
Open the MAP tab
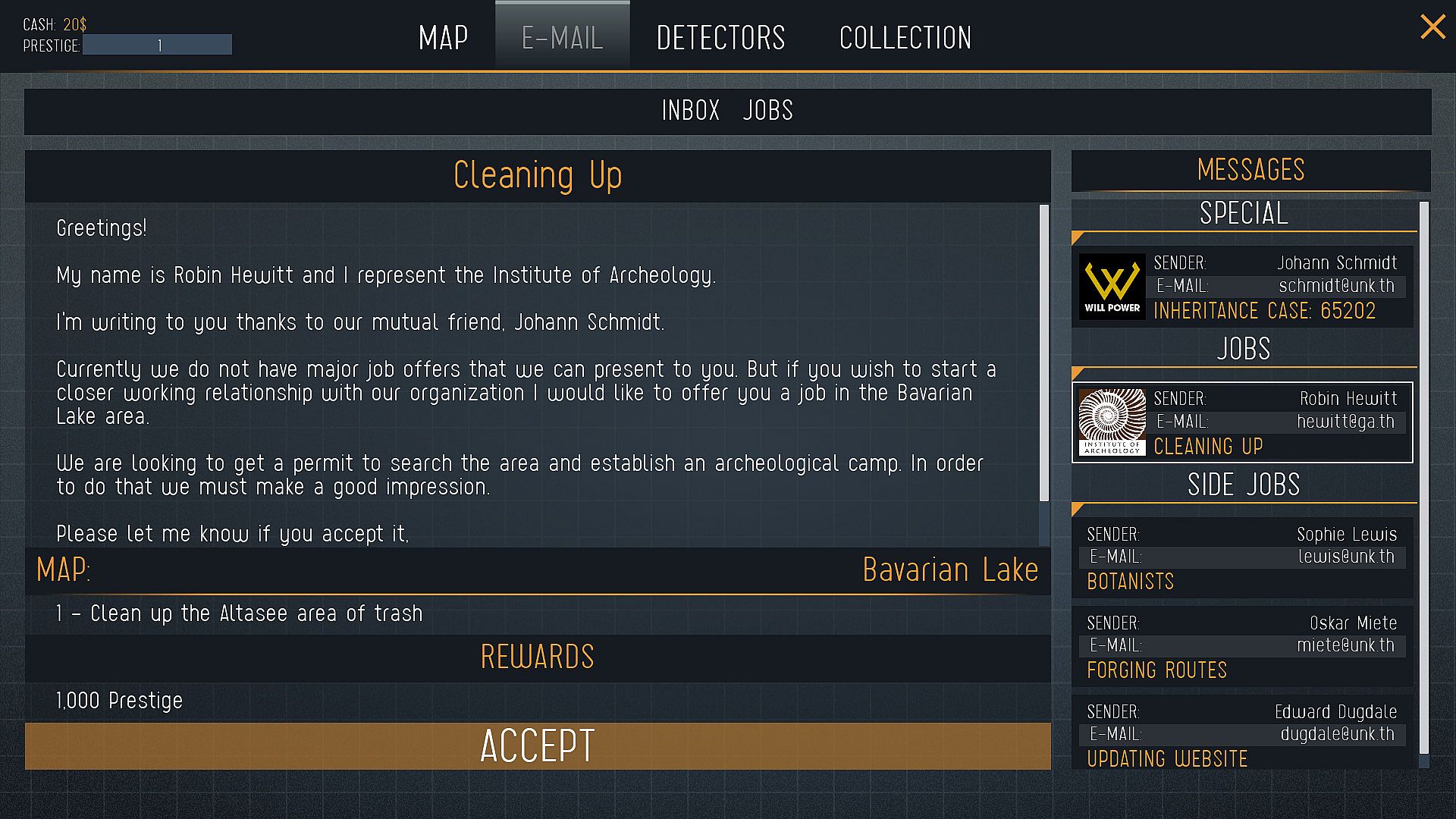click(444, 38)
